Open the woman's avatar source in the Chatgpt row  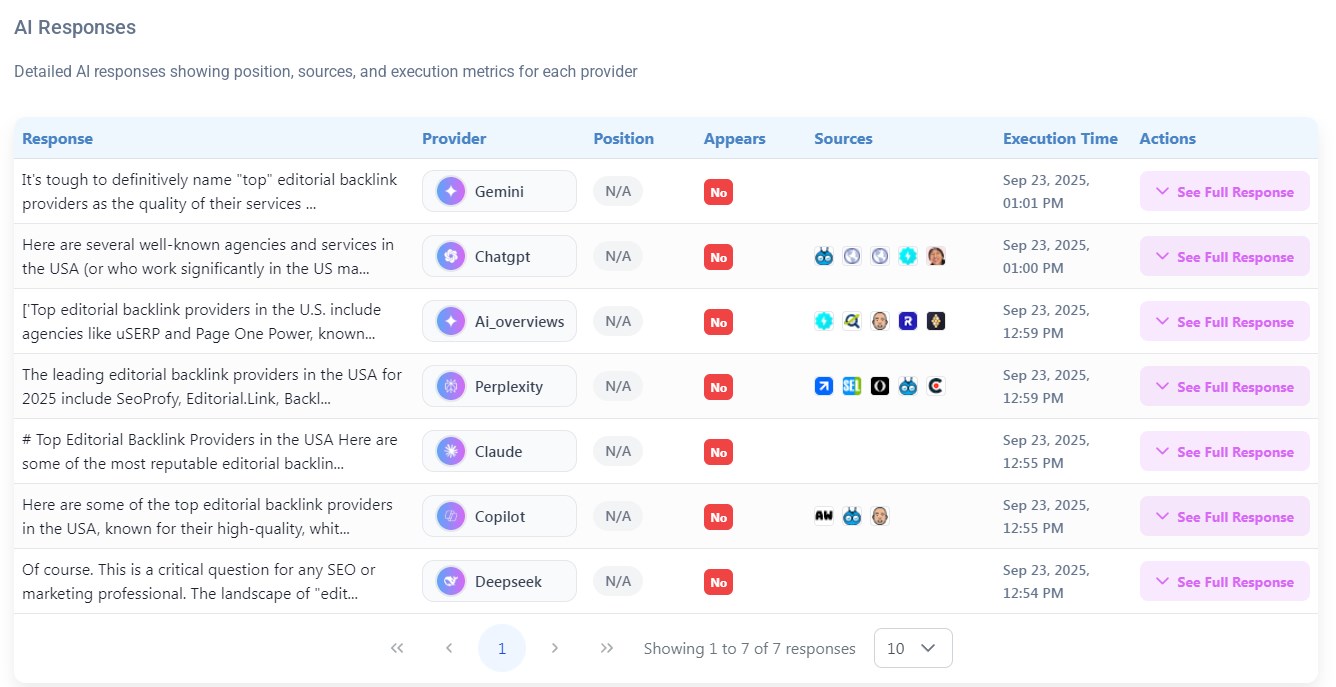click(x=936, y=256)
